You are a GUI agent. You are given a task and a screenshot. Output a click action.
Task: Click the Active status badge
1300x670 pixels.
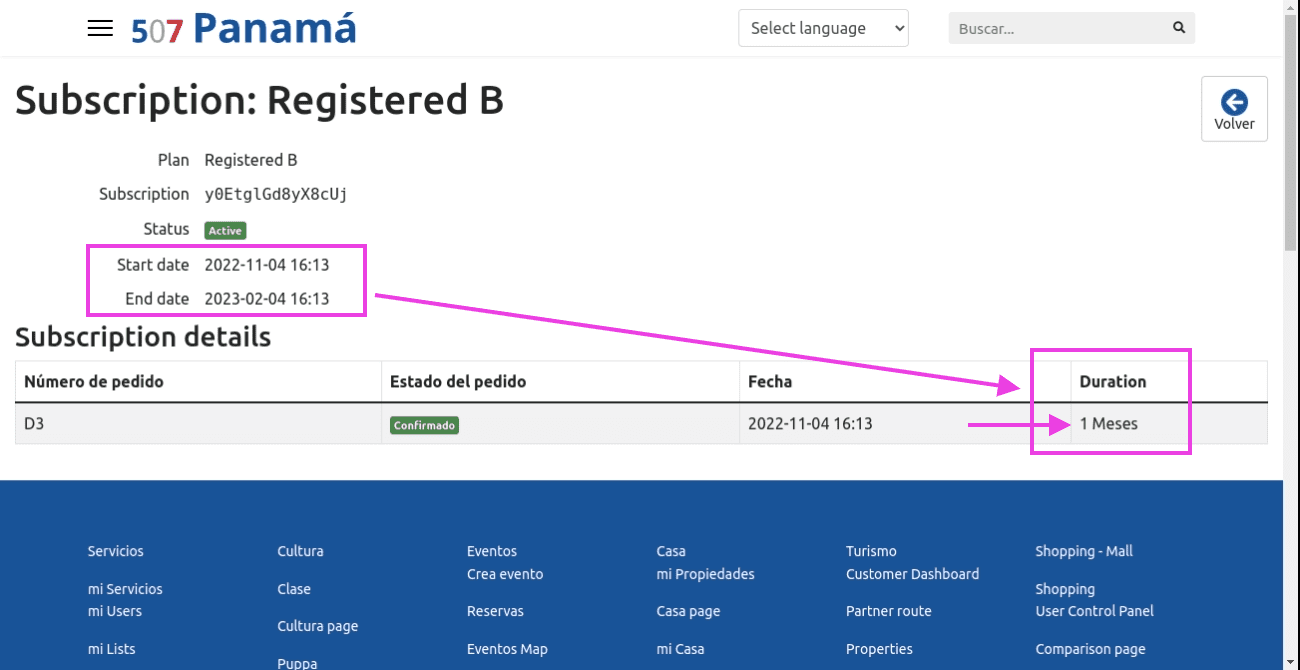(225, 231)
